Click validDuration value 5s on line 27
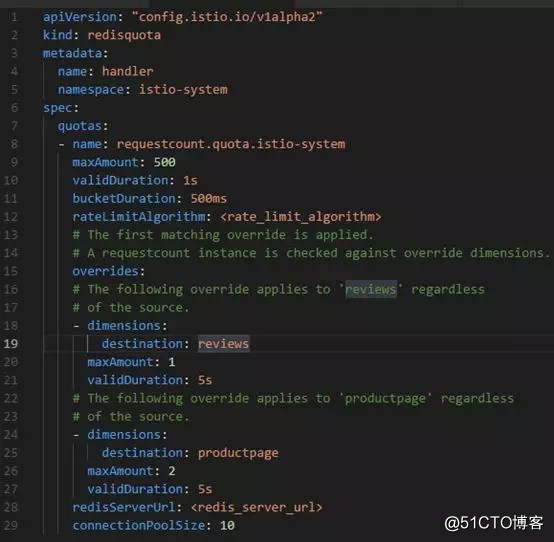554x542 pixels. (x=205, y=489)
